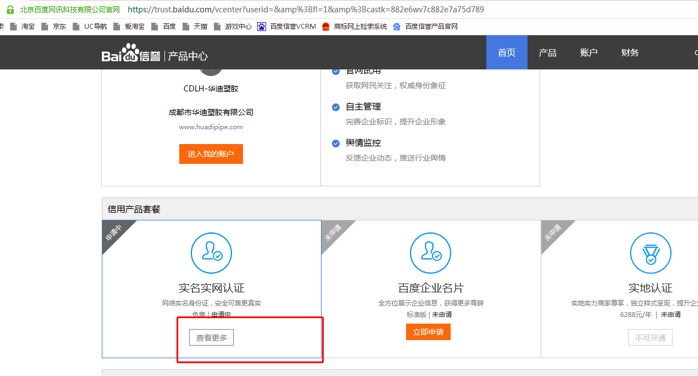
Task: Click the disabled 不可开通 button
Action: click(x=650, y=338)
